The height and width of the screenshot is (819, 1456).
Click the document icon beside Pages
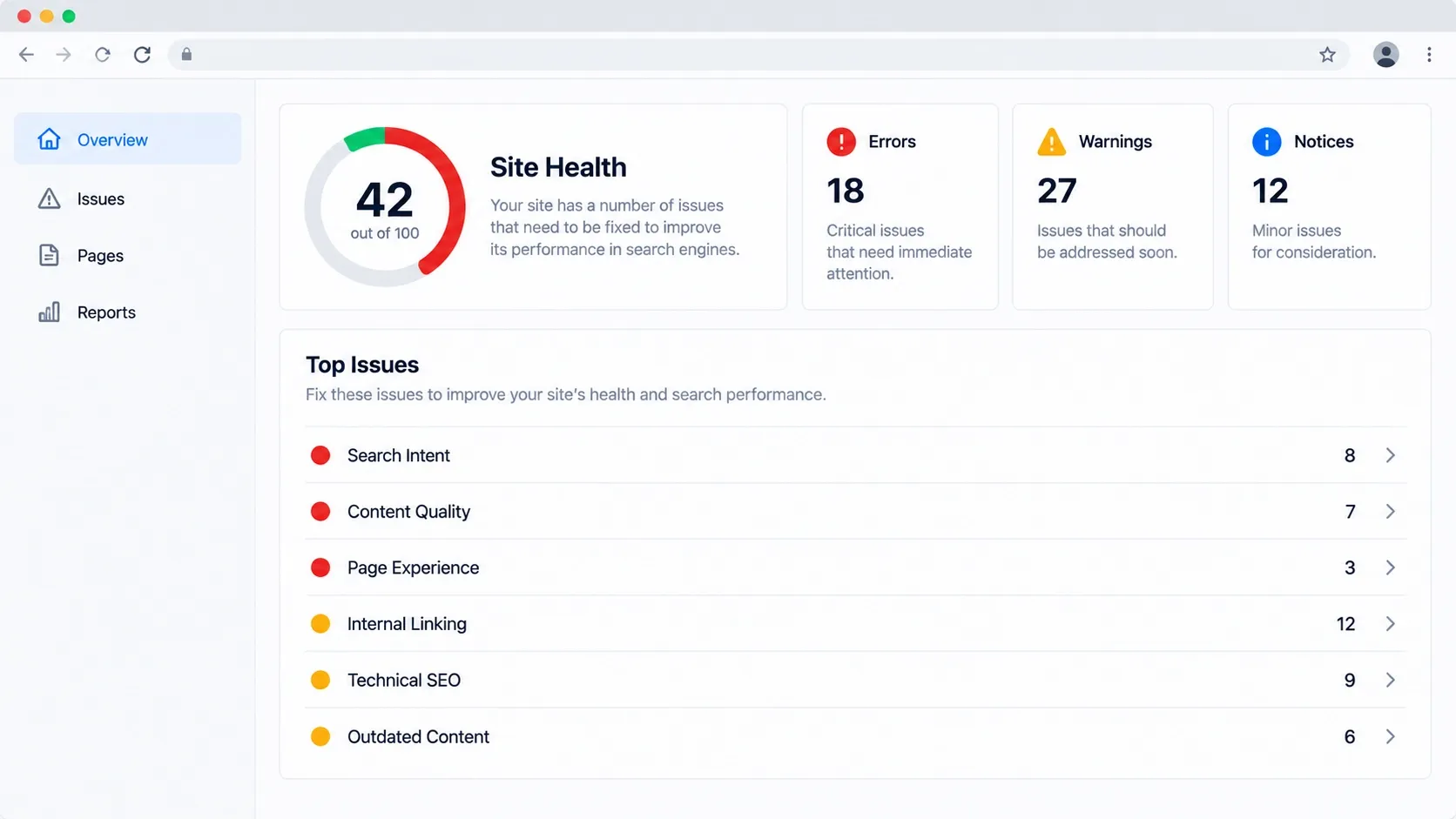pos(49,255)
